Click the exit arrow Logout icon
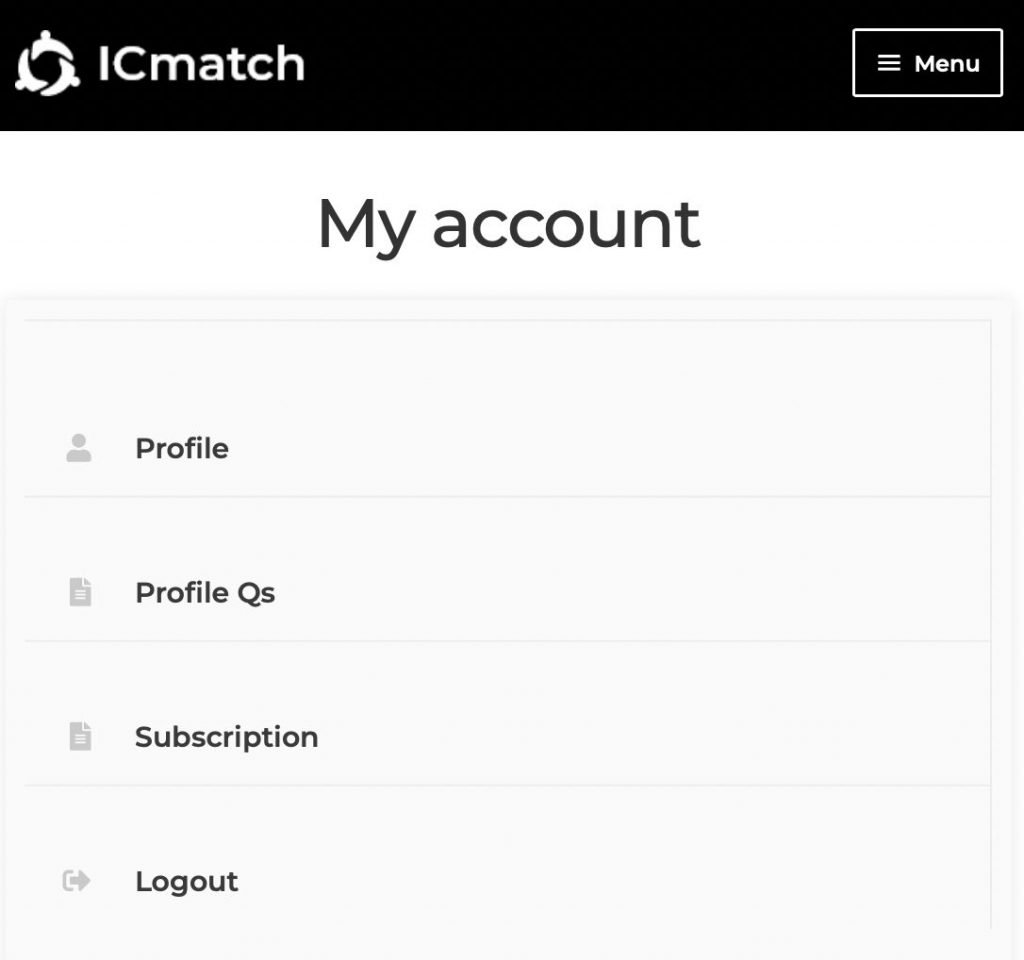Image resolution: width=1024 pixels, height=960 pixels. point(76,881)
